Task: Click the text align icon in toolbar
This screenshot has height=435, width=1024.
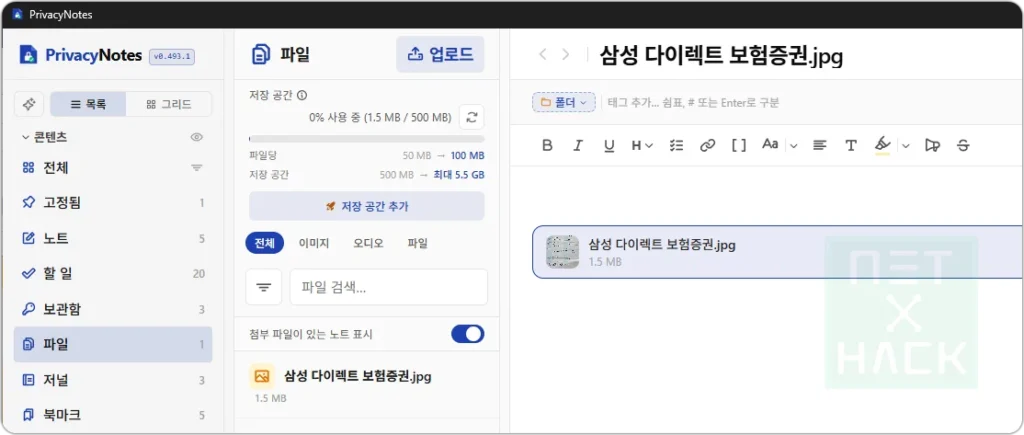Action: tap(819, 146)
